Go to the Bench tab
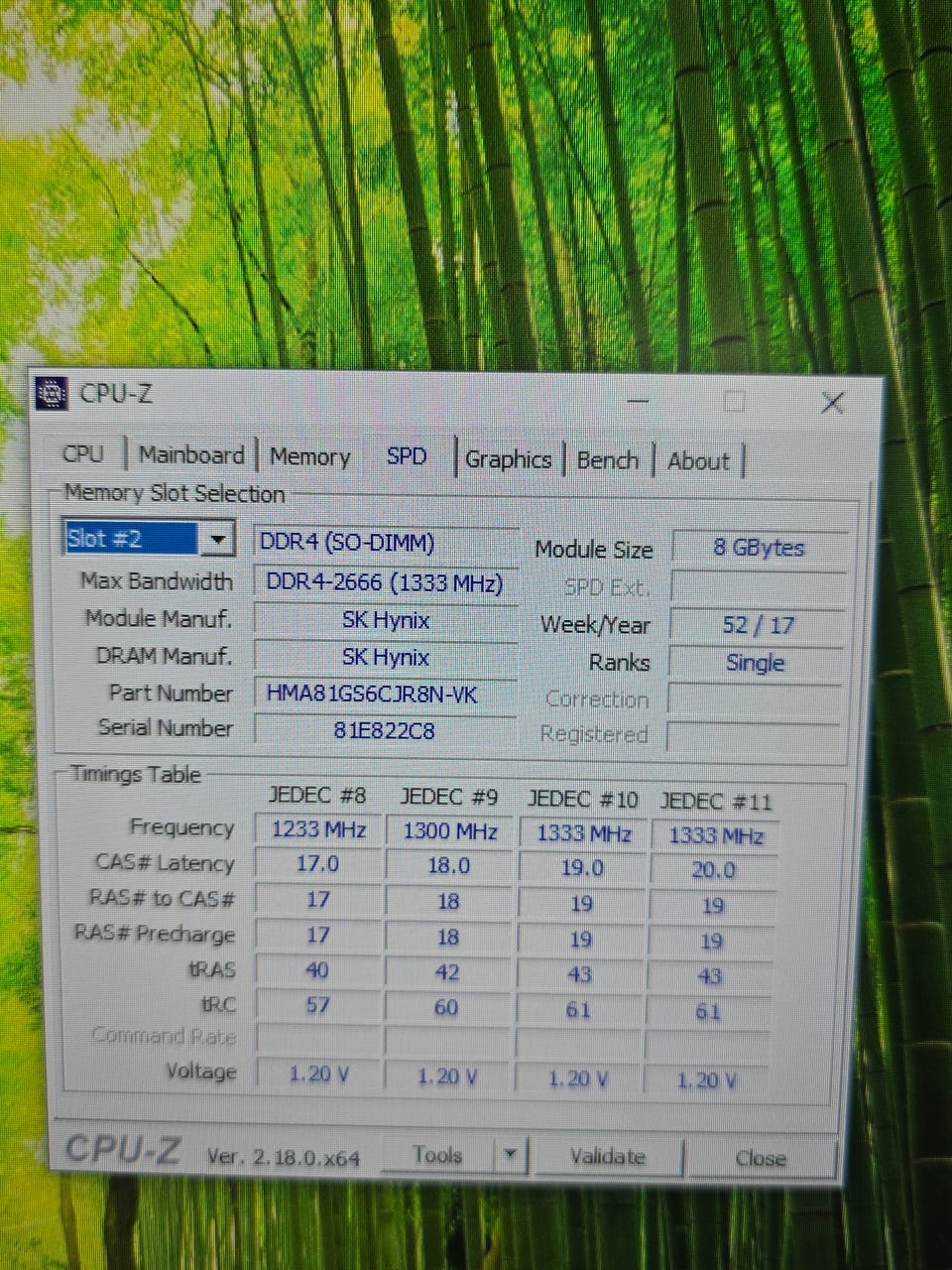Image resolution: width=952 pixels, height=1270 pixels. point(608,460)
